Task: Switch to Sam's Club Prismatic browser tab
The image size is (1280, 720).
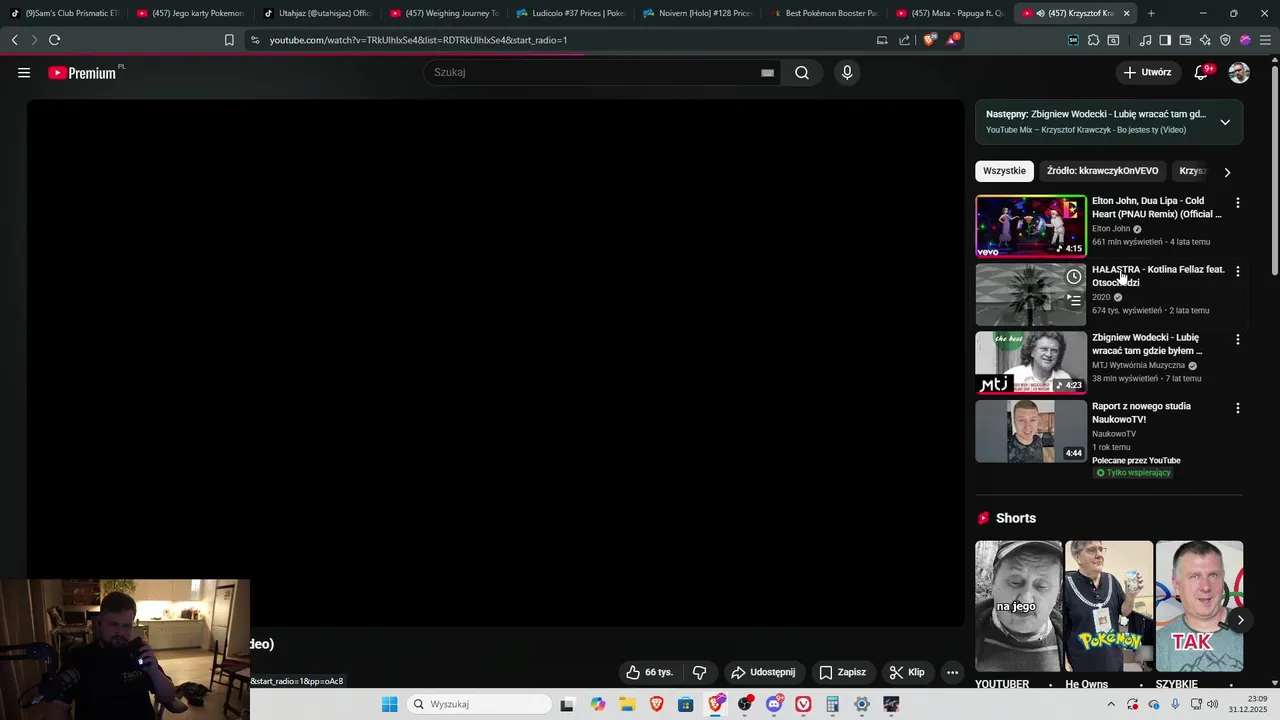Action: (65, 13)
